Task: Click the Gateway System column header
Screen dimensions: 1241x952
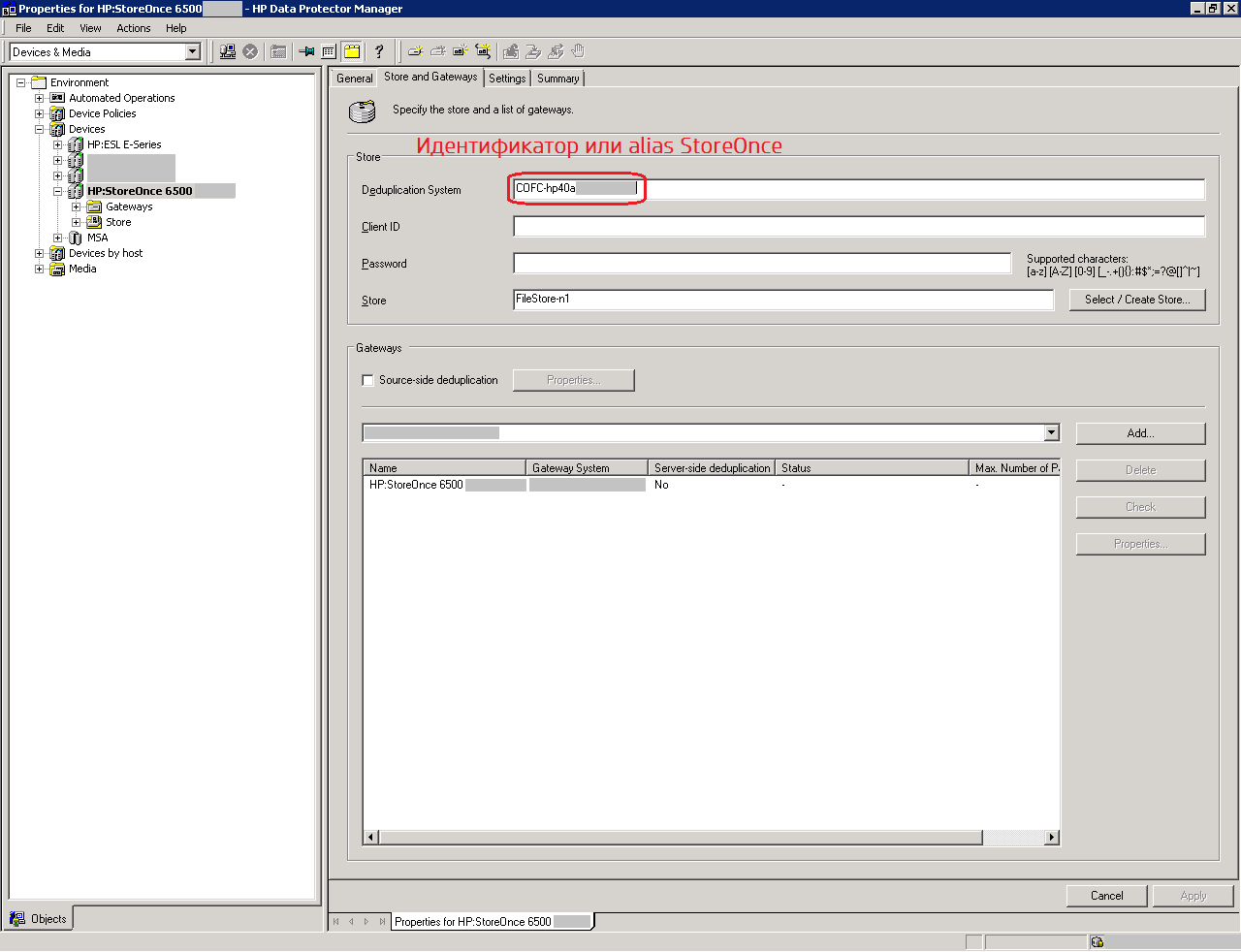Action: pos(587,467)
